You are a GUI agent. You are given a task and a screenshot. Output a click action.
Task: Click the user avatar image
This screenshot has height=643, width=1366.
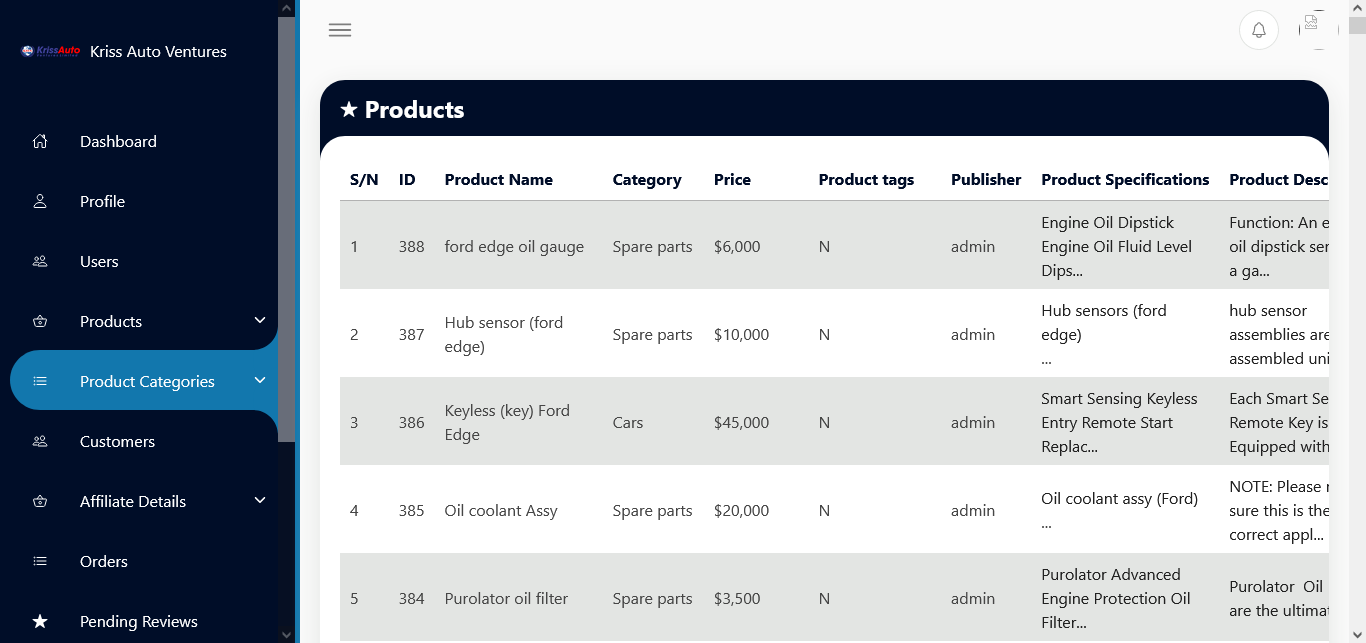(1318, 29)
